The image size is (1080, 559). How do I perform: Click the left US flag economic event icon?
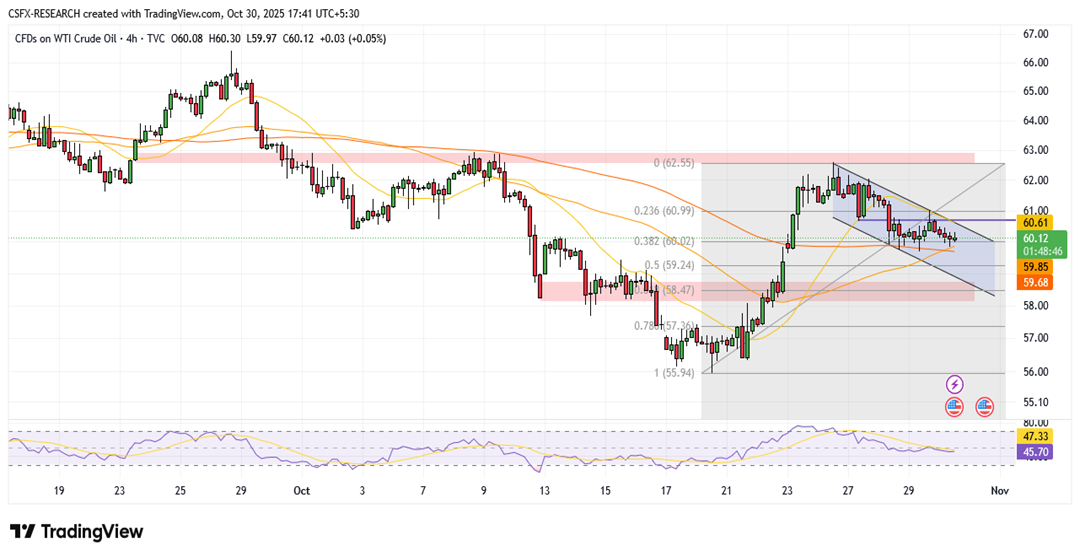coord(954,407)
